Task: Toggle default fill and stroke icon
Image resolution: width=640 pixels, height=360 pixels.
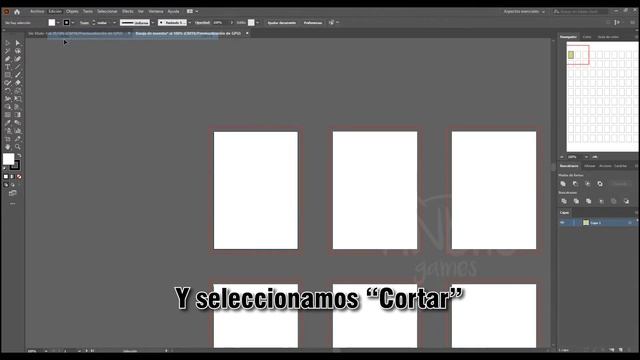Action: 4,168
